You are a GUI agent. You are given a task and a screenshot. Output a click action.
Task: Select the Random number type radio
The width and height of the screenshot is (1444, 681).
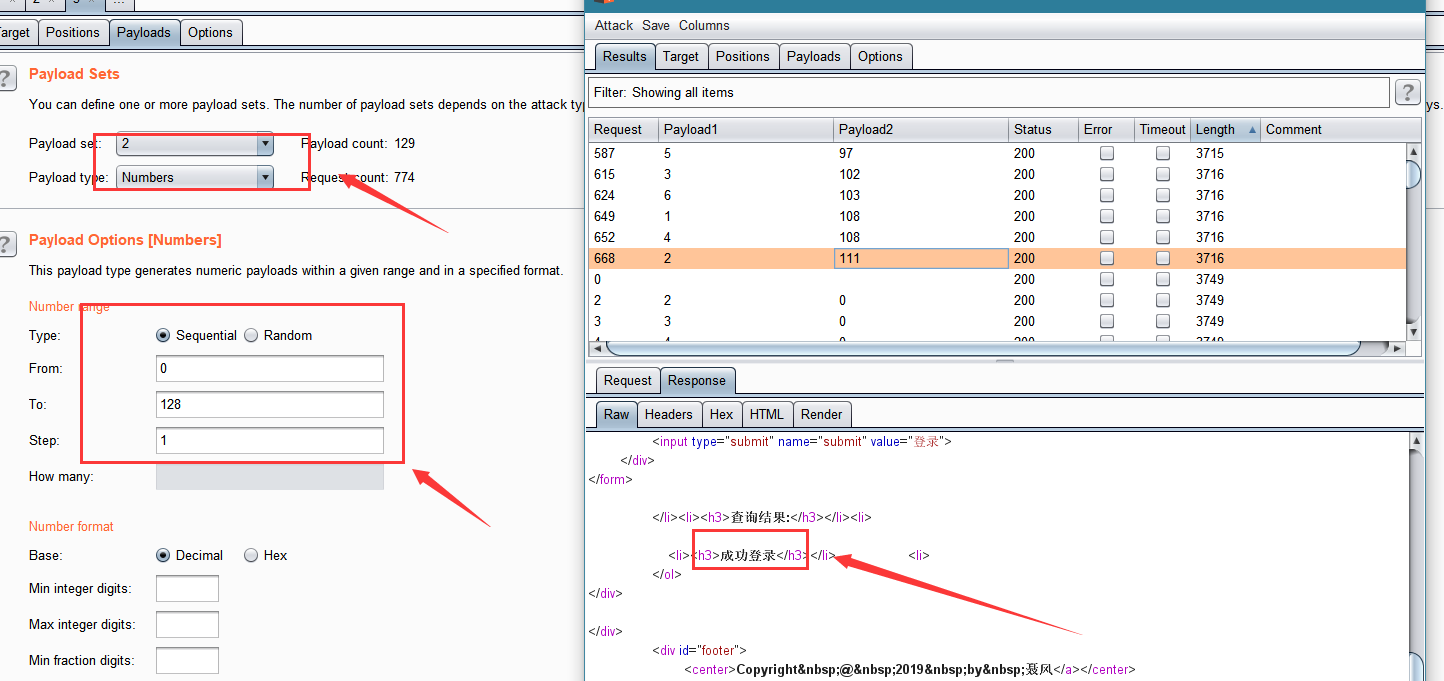[251, 335]
